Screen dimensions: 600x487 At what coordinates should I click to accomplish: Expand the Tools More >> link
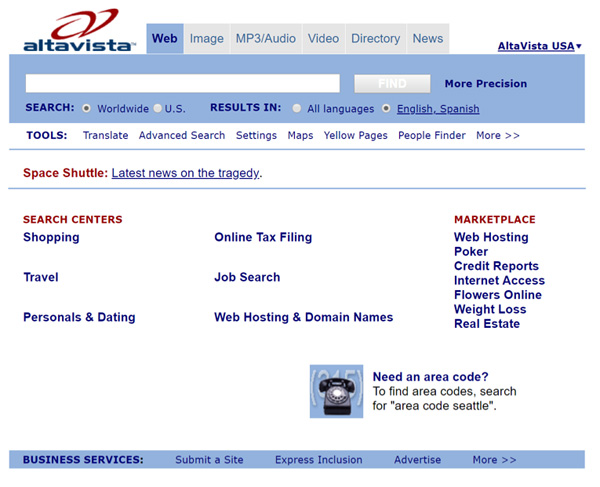497,135
